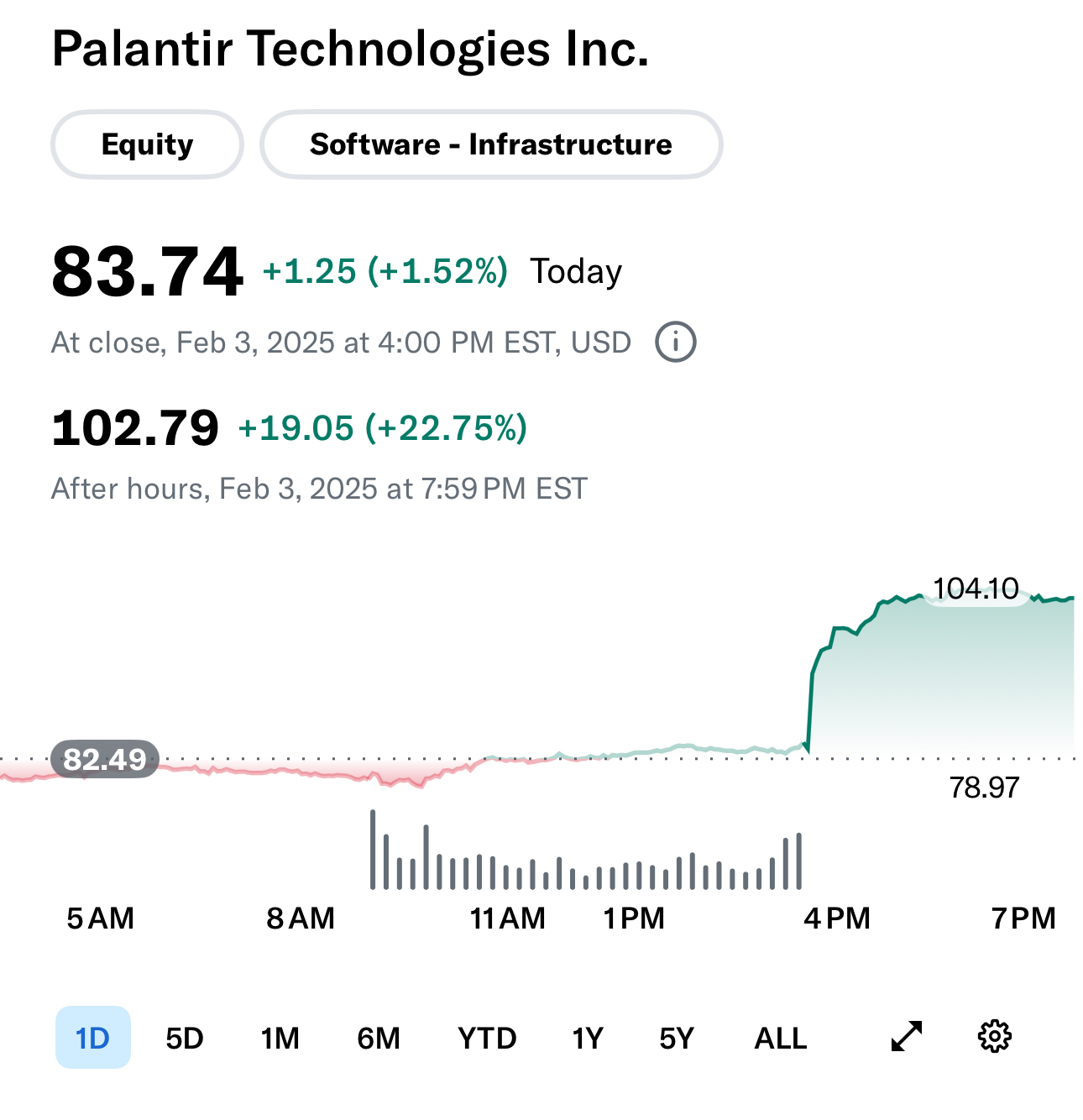This screenshot has height=1120, width=1083.
Task: Select the 1D time range
Action: (93, 1038)
